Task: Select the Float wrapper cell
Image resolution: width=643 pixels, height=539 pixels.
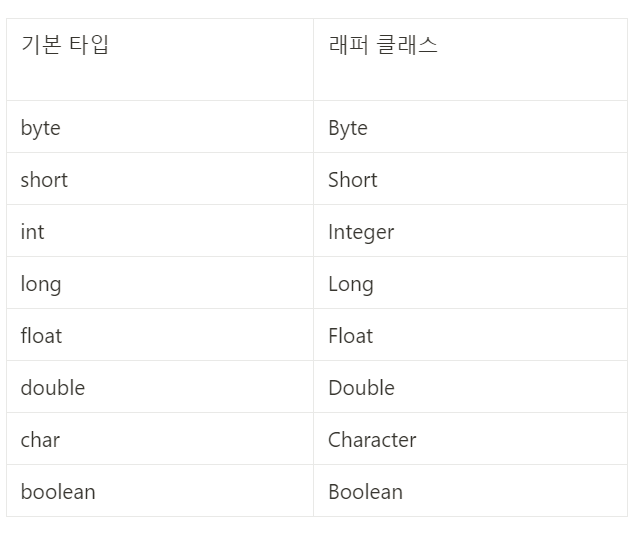Action: click(x=470, y=335)
